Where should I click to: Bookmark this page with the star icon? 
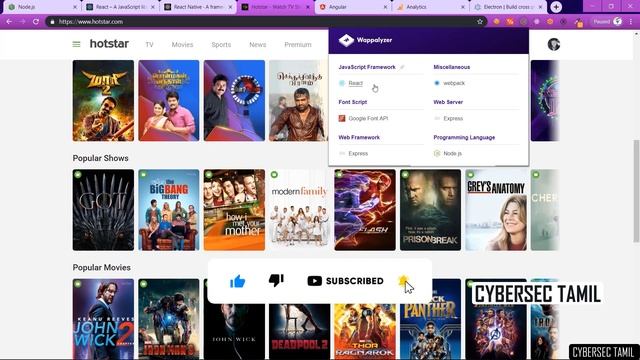pyautogui.click(x=480, y=22)
